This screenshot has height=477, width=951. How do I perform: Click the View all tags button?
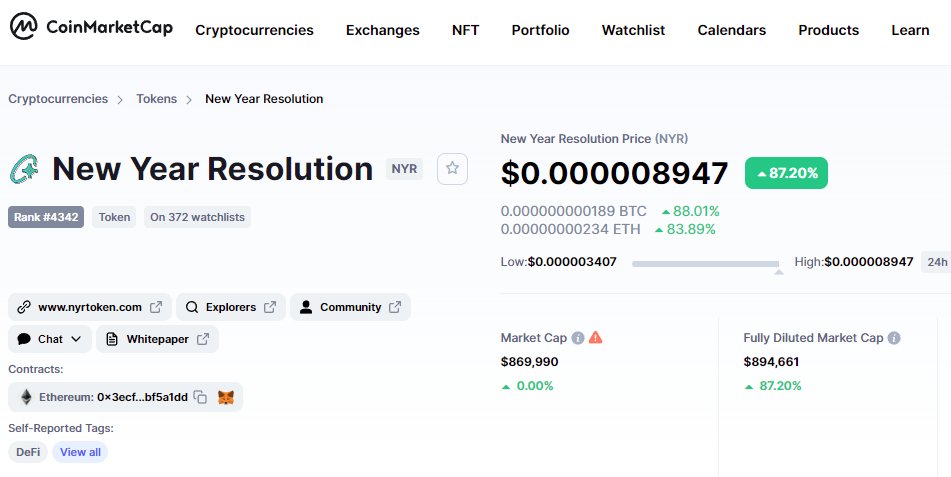80,452
